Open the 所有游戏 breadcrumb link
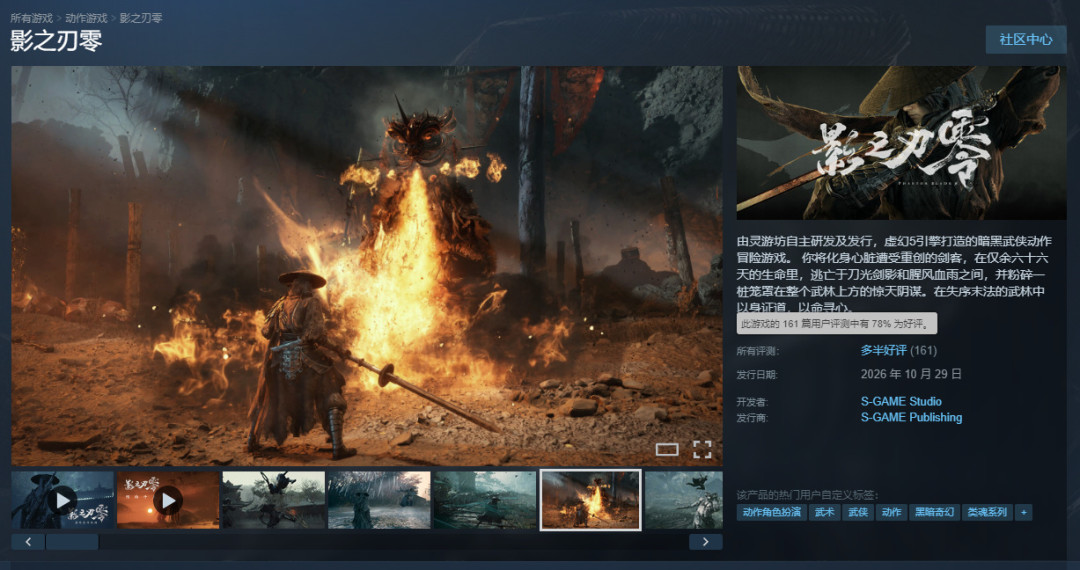 coord(32,18)
